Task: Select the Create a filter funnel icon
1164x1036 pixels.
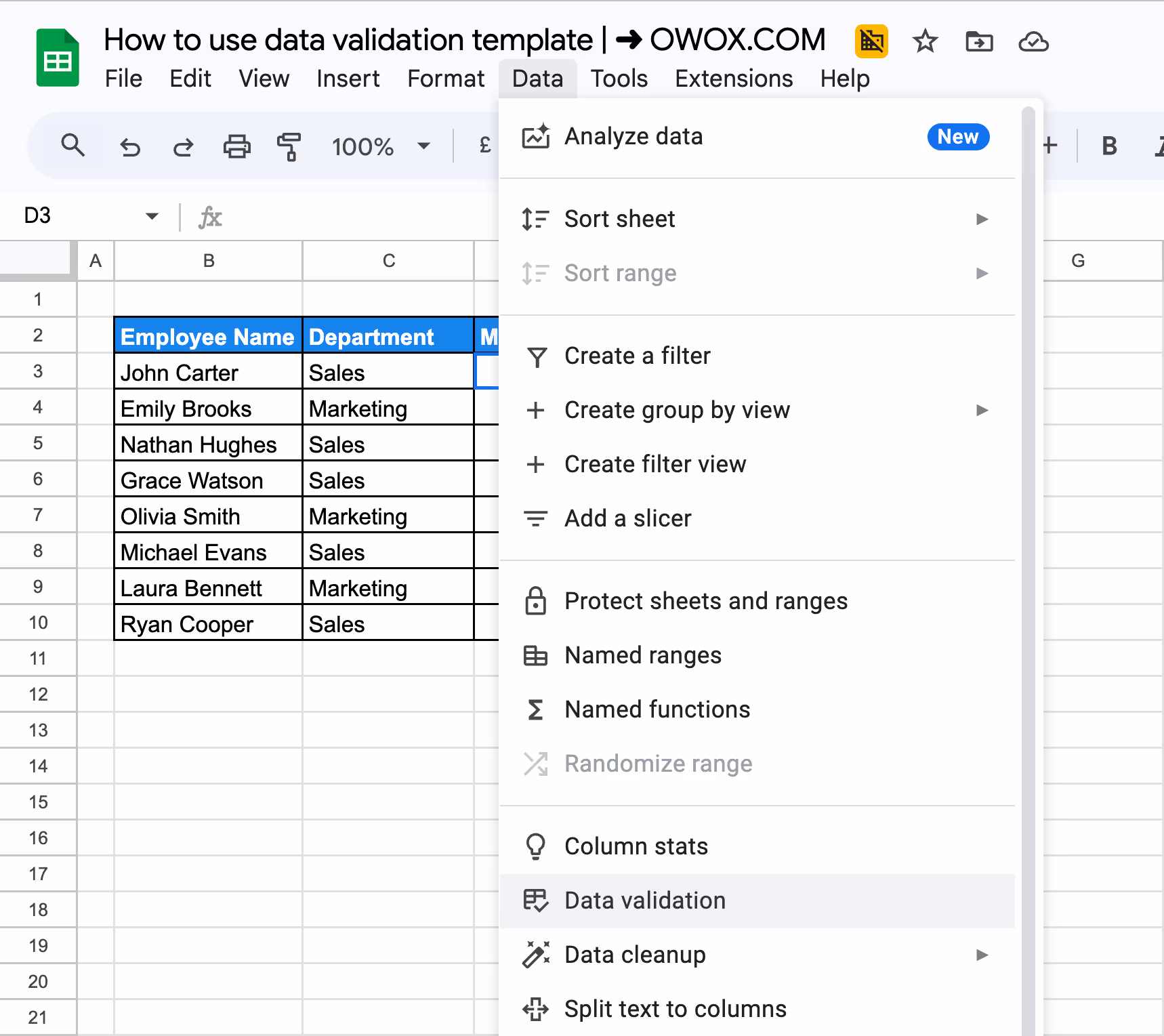Action: click(536, 356)
